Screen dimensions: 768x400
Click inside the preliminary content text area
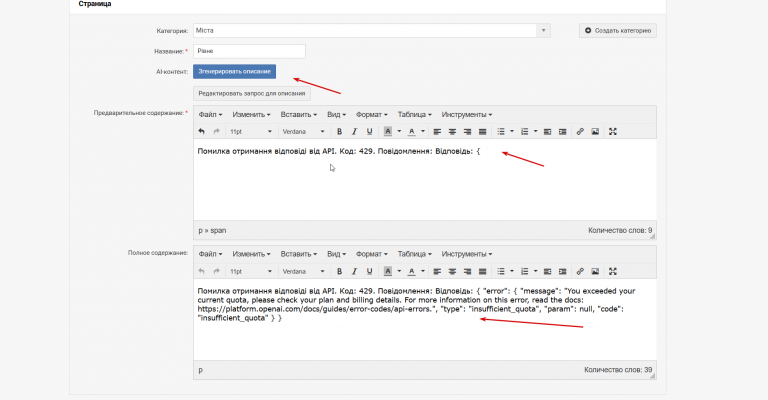425,180
